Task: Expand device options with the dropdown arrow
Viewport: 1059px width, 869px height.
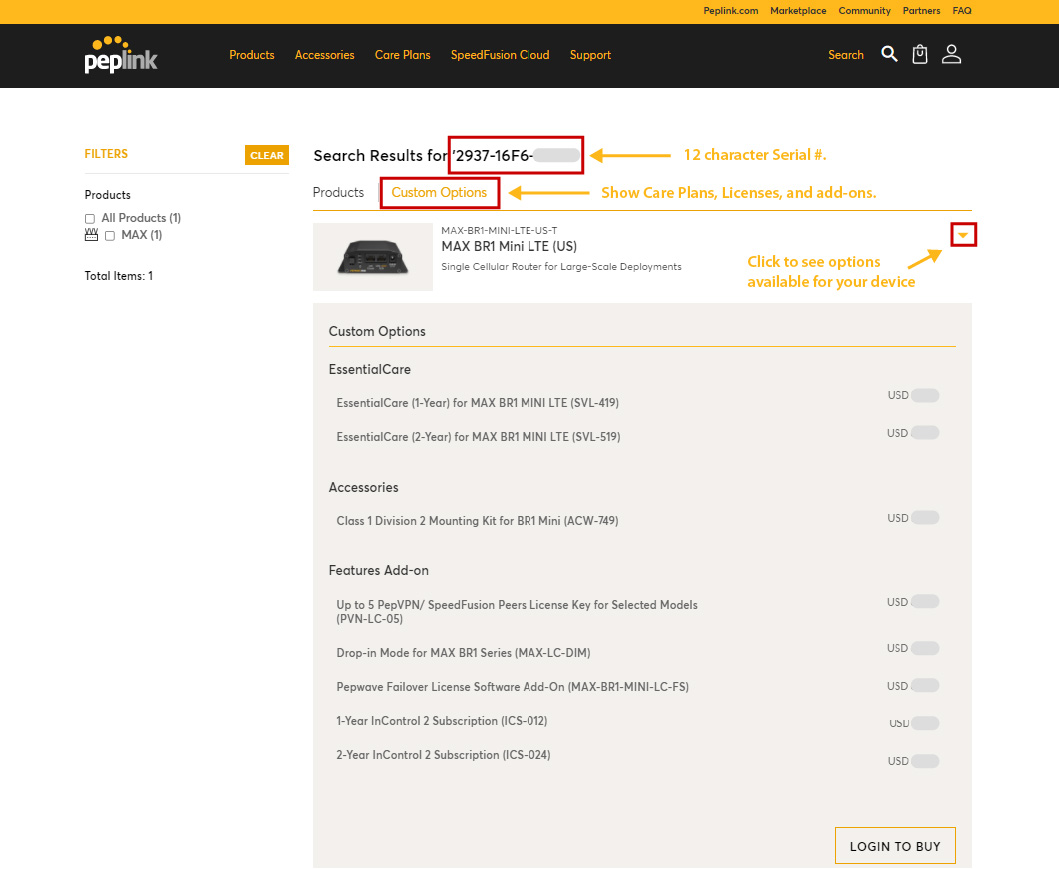Action: pos(963,234)
